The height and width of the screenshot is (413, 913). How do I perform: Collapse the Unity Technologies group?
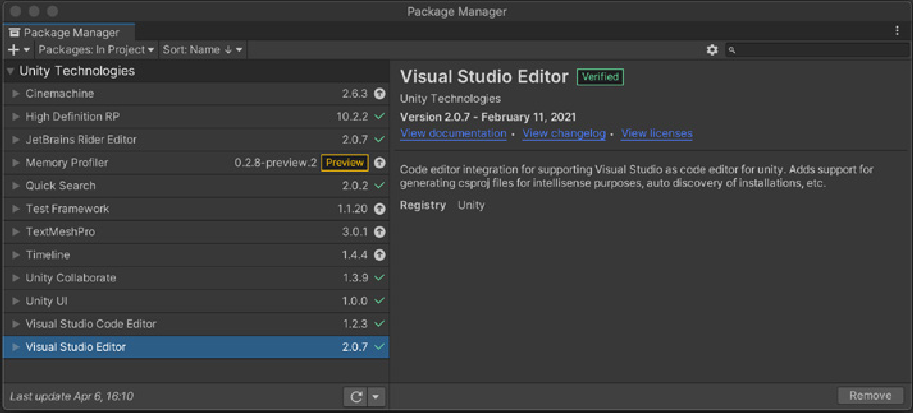pyautogui.click(x=10, y=72)
